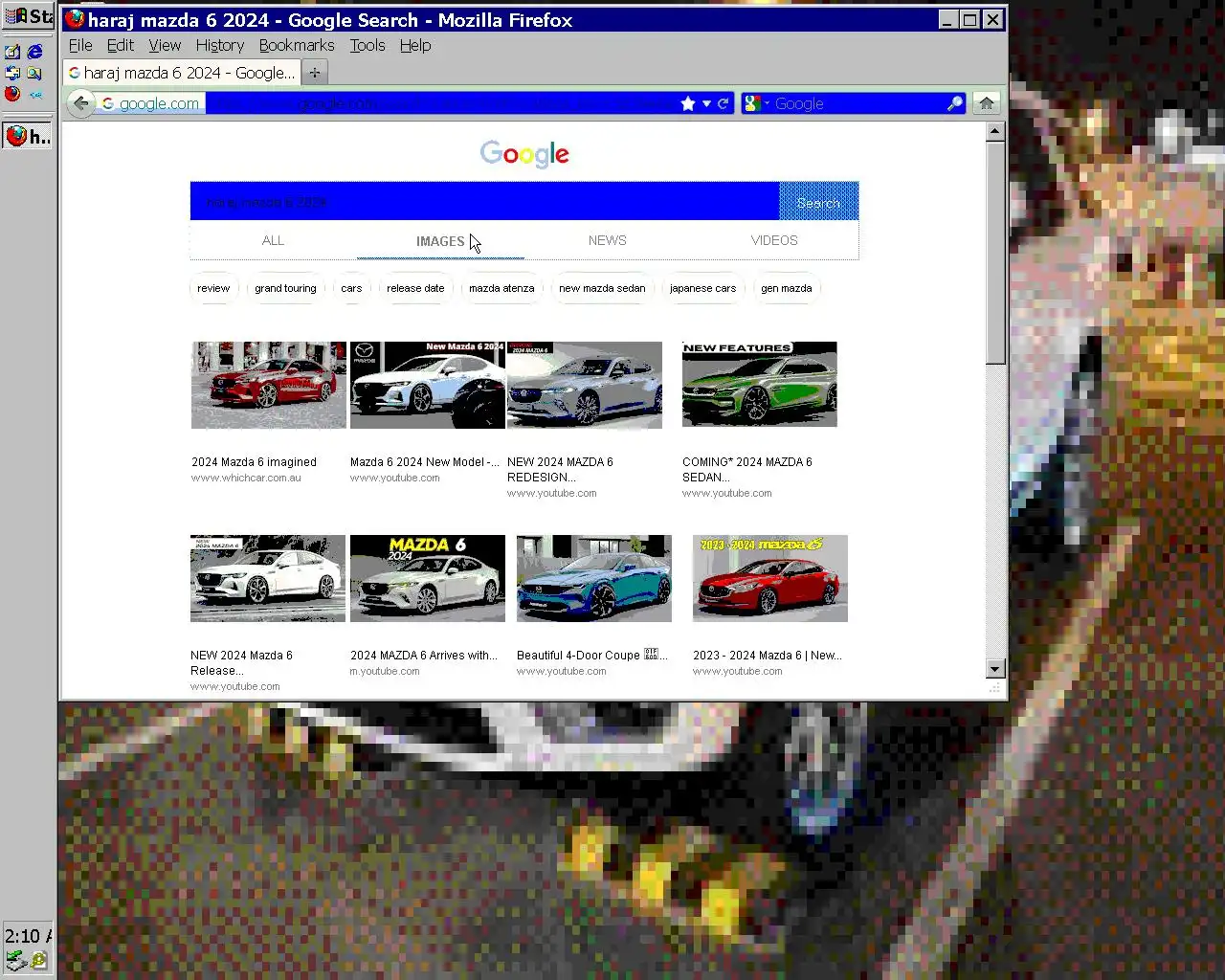Open the white Mazda 6 Release thumbnail
Image resolution: width=1225 pixels, height=980 pixels.
tap(268, 578)
